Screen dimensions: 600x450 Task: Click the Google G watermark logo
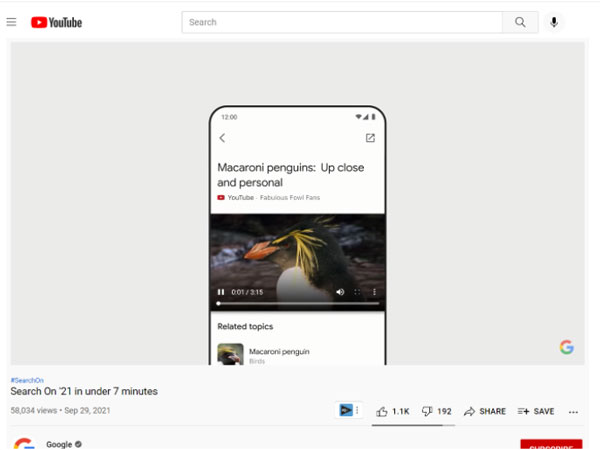tap(566, 347)
